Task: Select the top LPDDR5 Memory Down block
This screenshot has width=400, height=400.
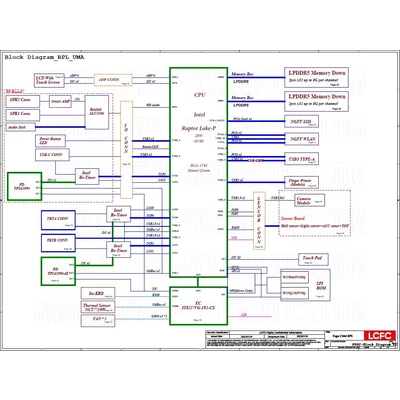Action: [316, 77]
